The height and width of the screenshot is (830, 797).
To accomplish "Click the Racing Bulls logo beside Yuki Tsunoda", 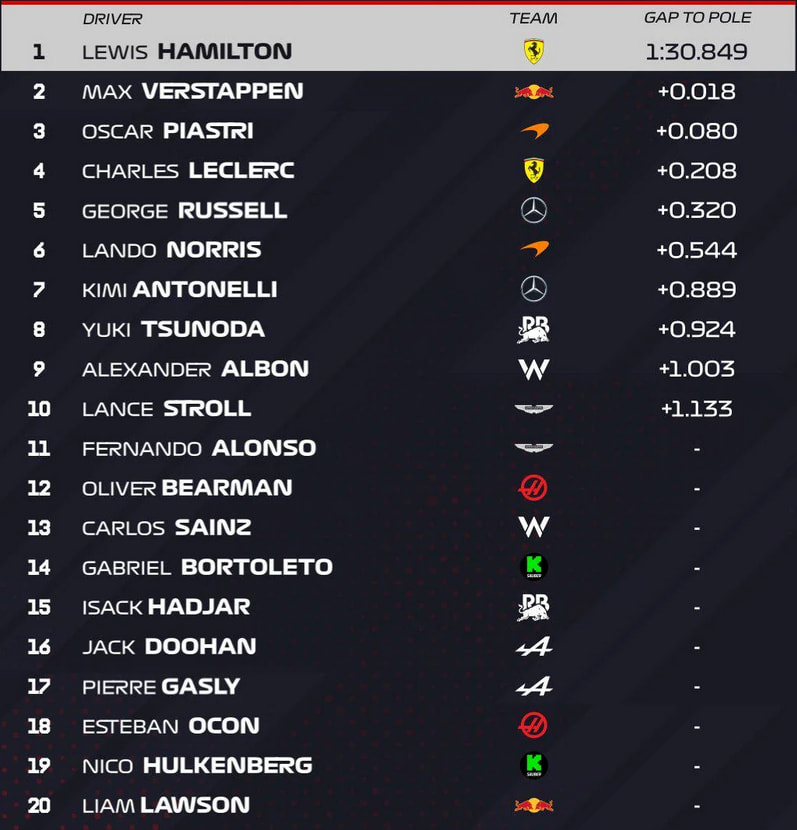I will click(533, 329).
